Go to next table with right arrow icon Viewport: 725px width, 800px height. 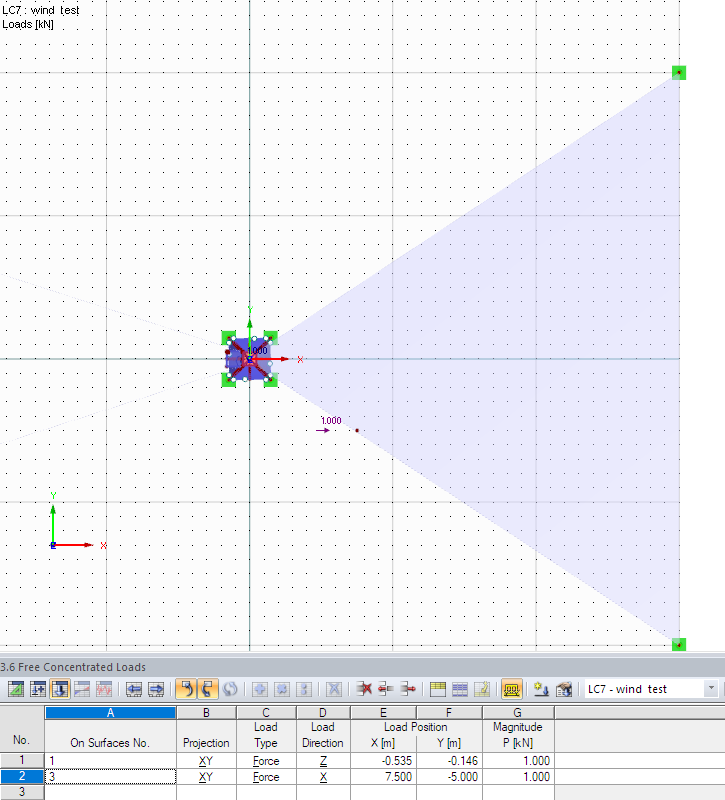(156, 689)
